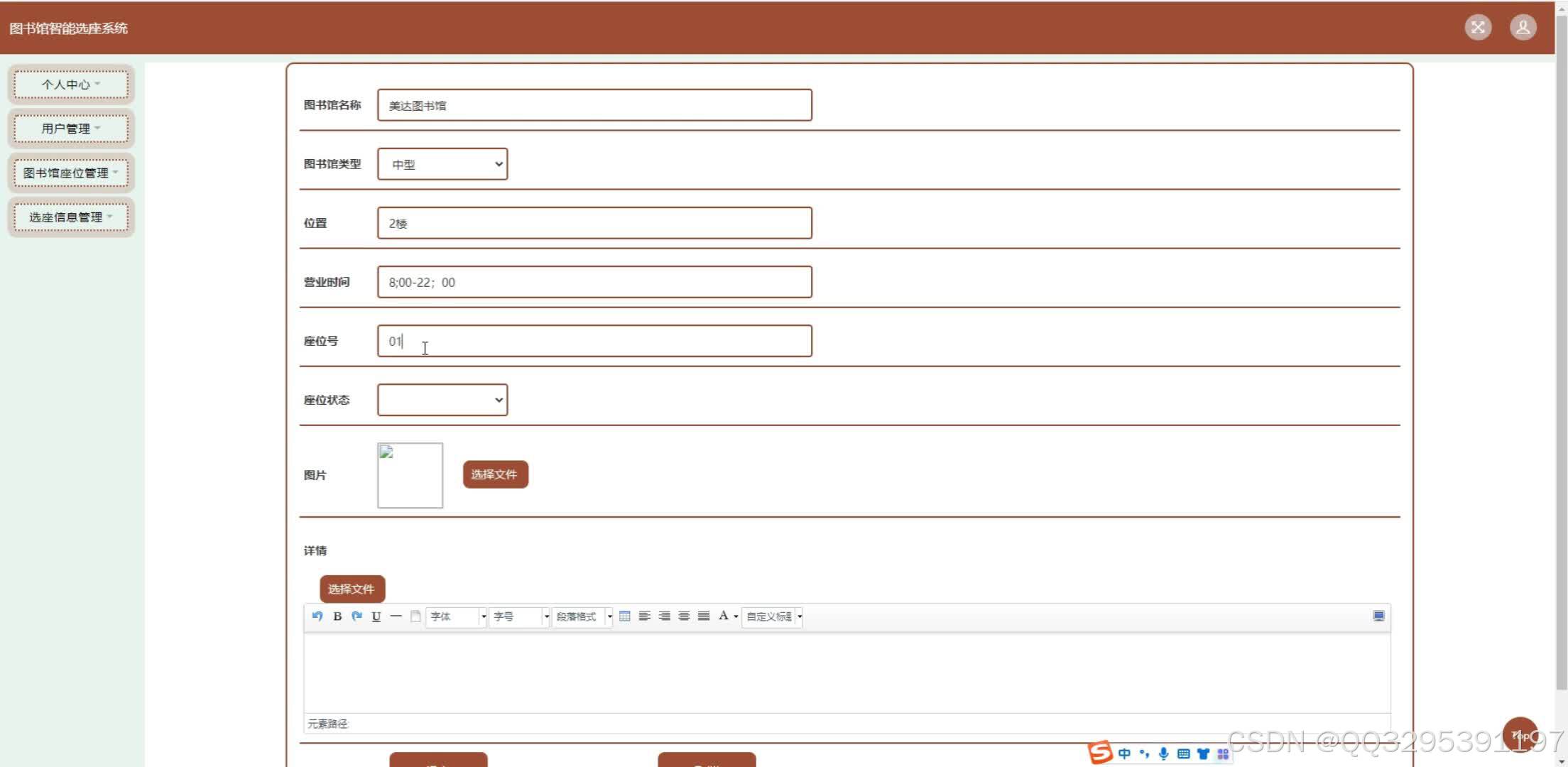This screenshot has height=767, width=1568.
Task: Expand the 用户管理 sidebar menu
Action: click(71, 129)
